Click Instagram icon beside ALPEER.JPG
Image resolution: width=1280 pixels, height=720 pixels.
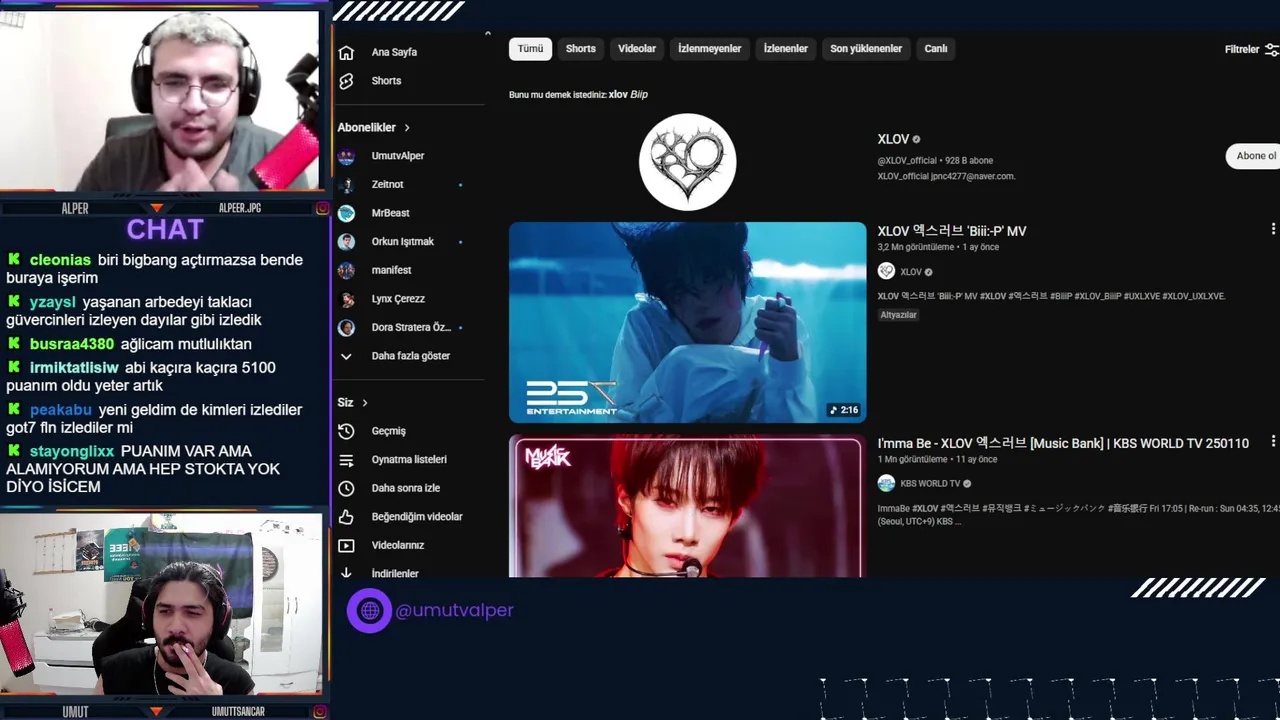(322, 208)
